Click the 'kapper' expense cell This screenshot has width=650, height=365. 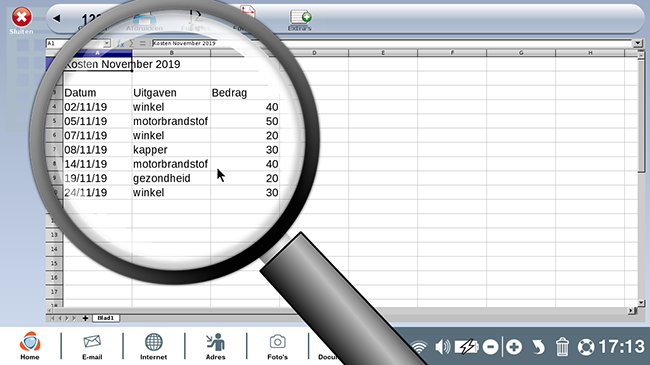point(171,150)
